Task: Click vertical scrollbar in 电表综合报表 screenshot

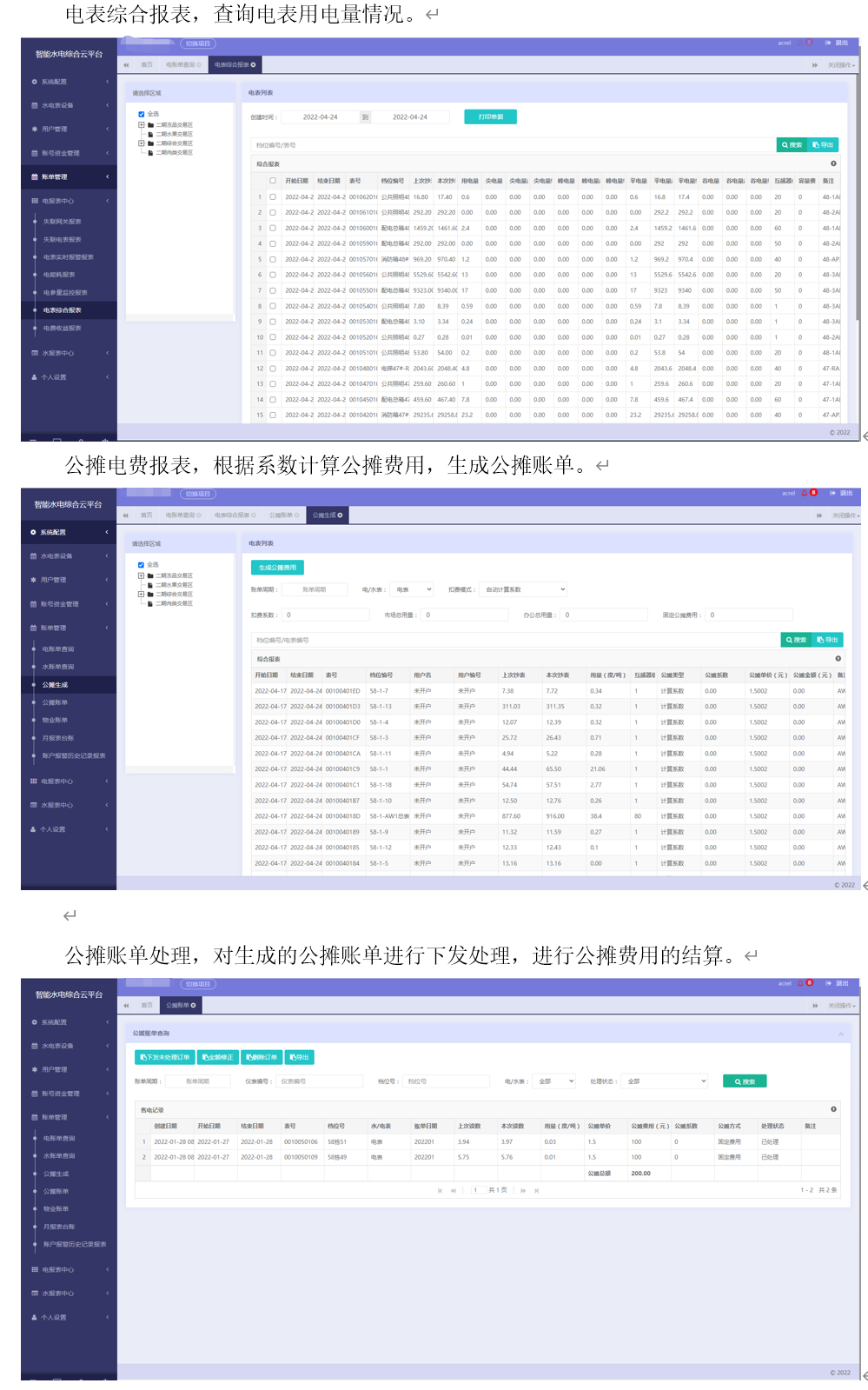Action: pyautogui.click(x=857, y=183)
